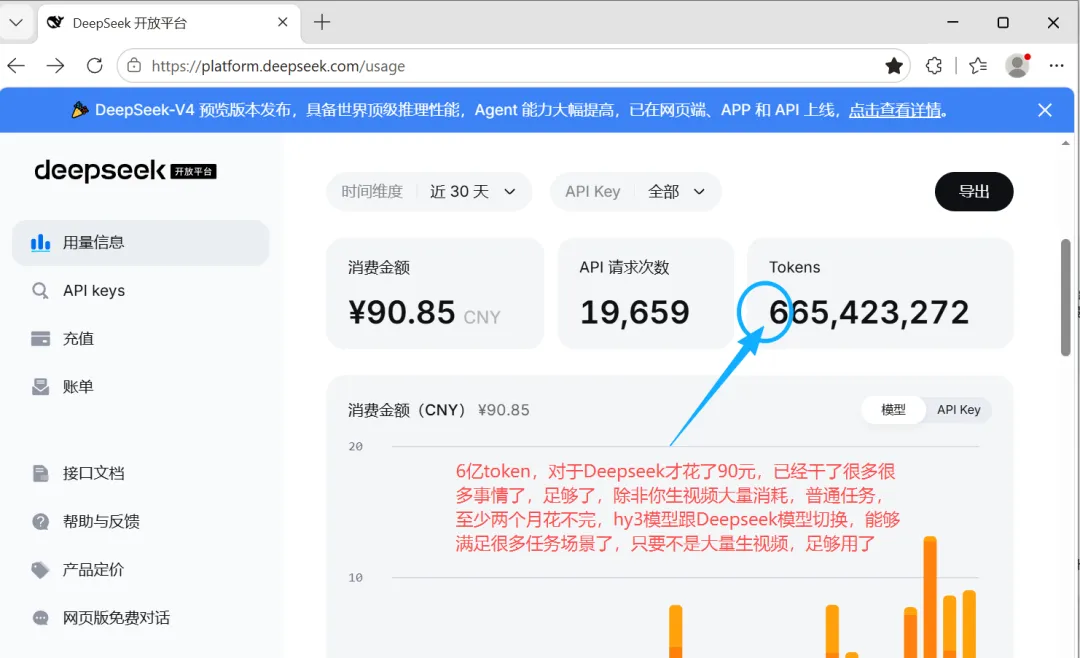Click the deepseek 开放平台 logo
Image resolution: width=1080 pixels, height=658 pixels.
pos(125,170)
